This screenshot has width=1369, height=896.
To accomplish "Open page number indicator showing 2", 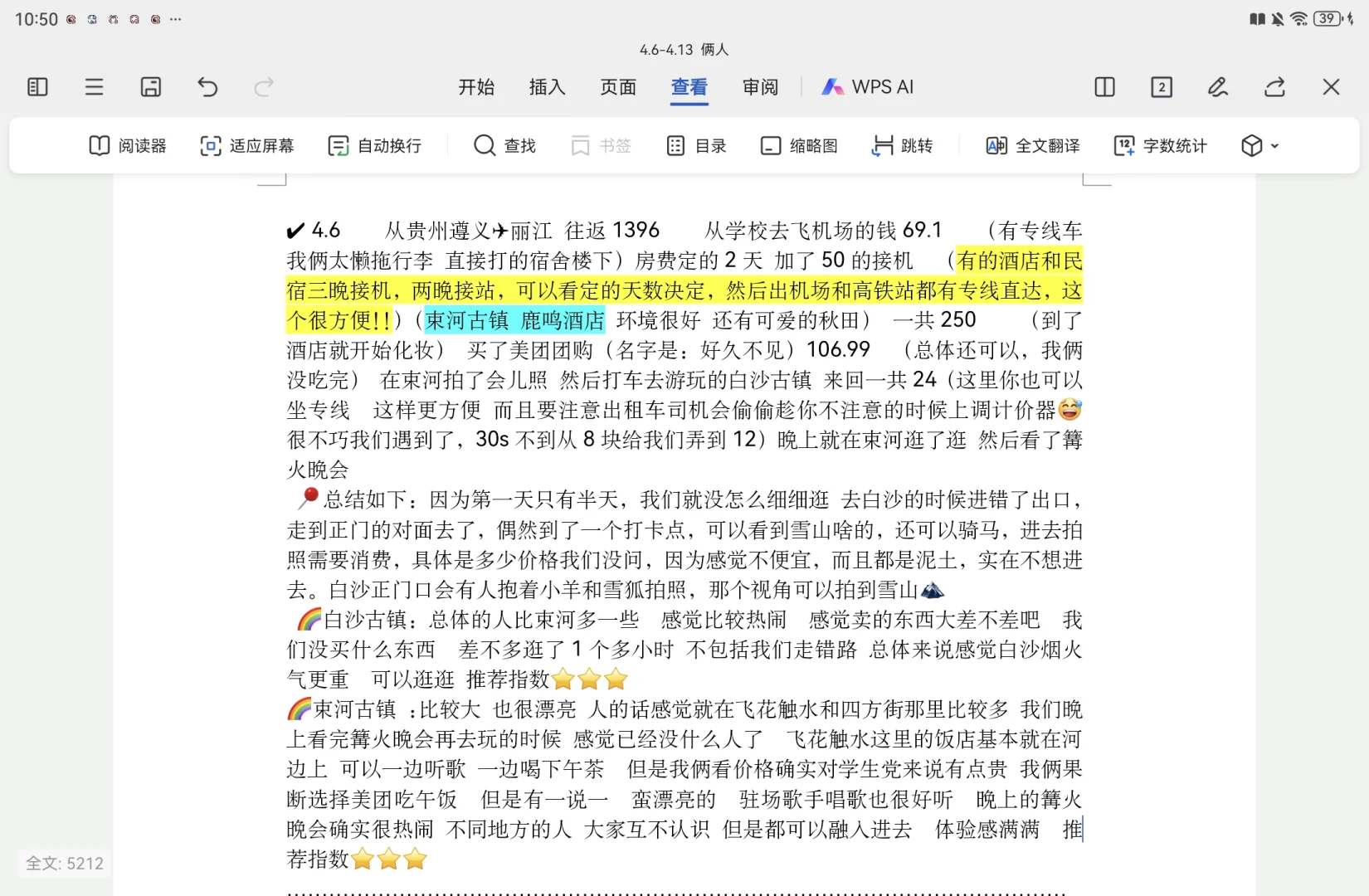I will tap(1162, 87).
